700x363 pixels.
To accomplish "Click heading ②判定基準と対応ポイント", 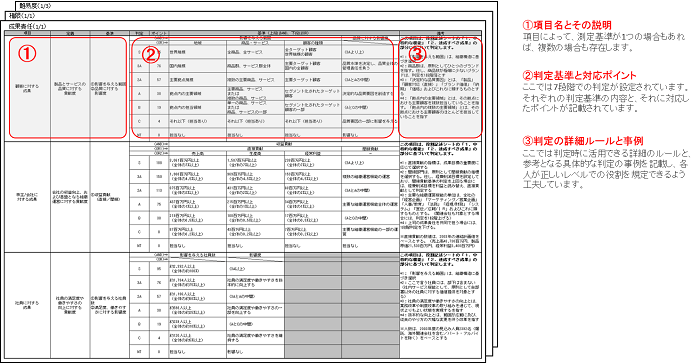I will click(x=579, y=75).
